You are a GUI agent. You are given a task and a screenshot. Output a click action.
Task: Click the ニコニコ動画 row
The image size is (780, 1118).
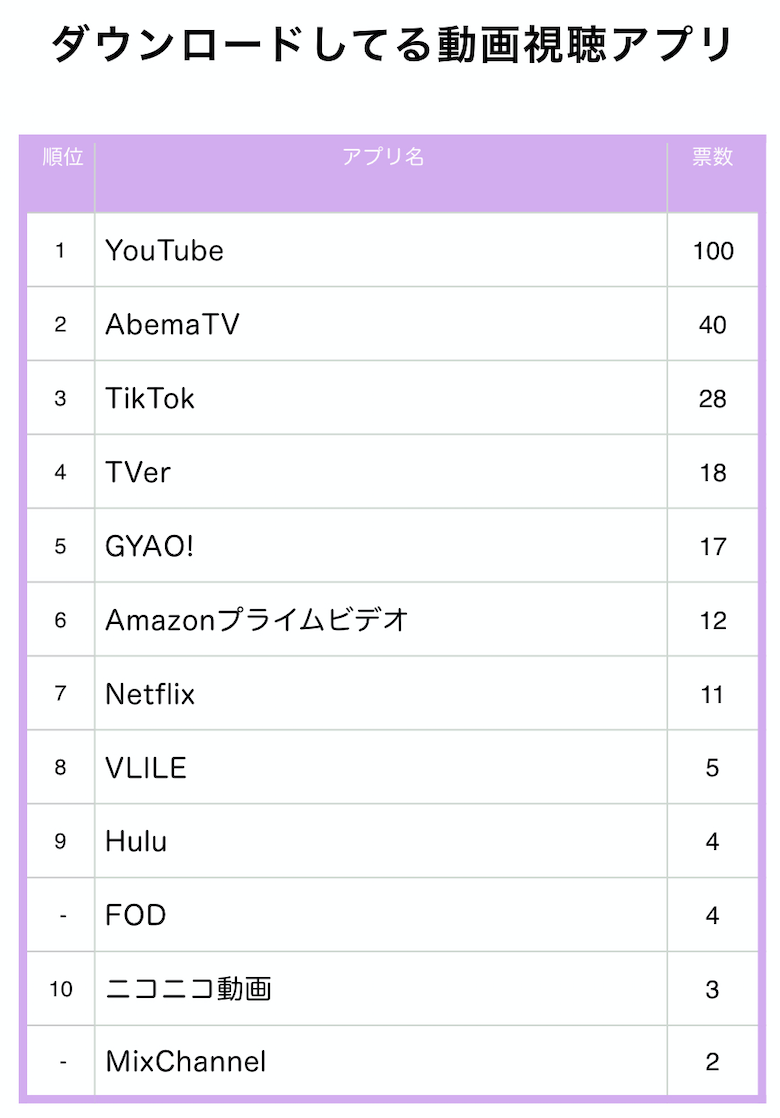[392, 989]
